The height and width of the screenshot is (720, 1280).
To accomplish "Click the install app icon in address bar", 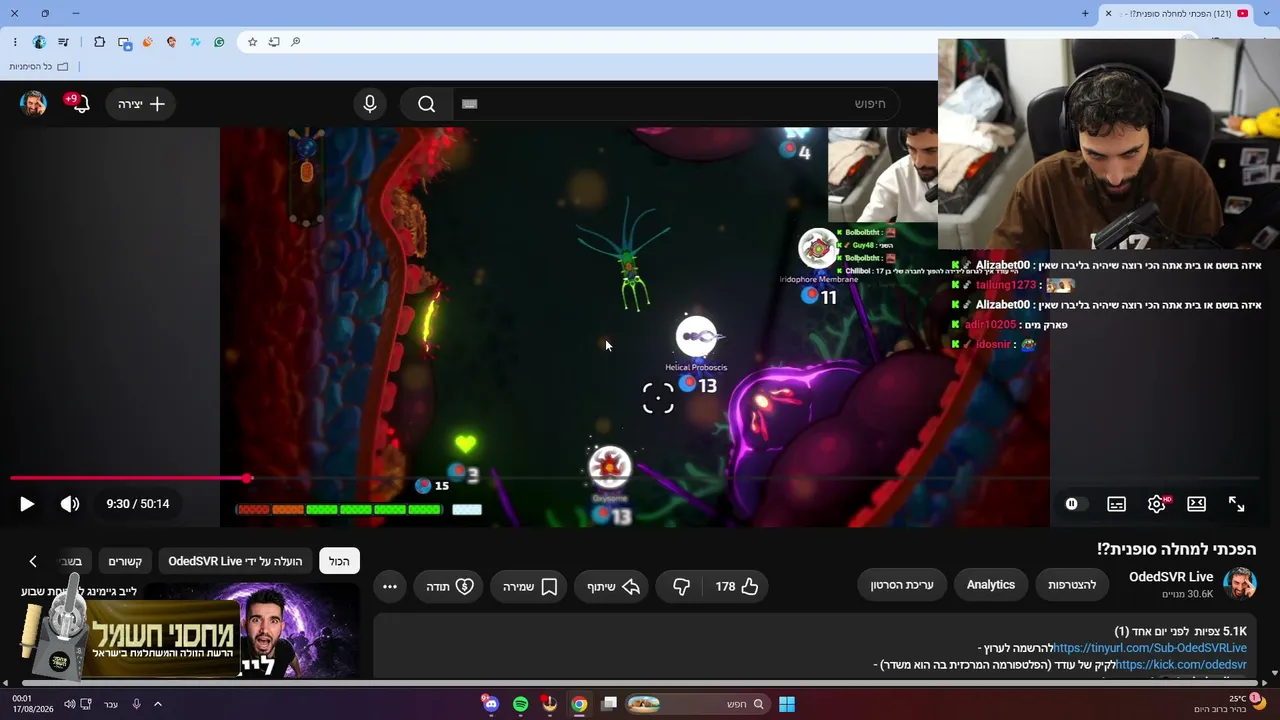I will 274,42.
